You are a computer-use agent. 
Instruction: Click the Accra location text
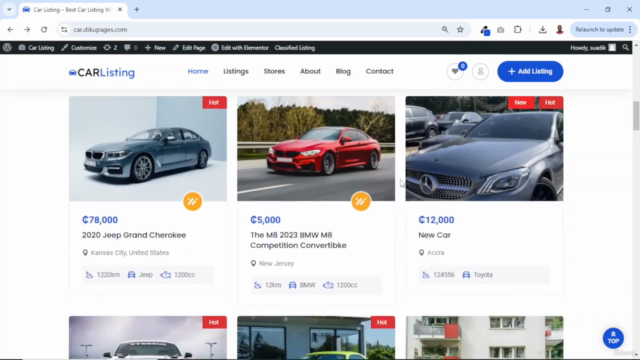click(436, 253)
